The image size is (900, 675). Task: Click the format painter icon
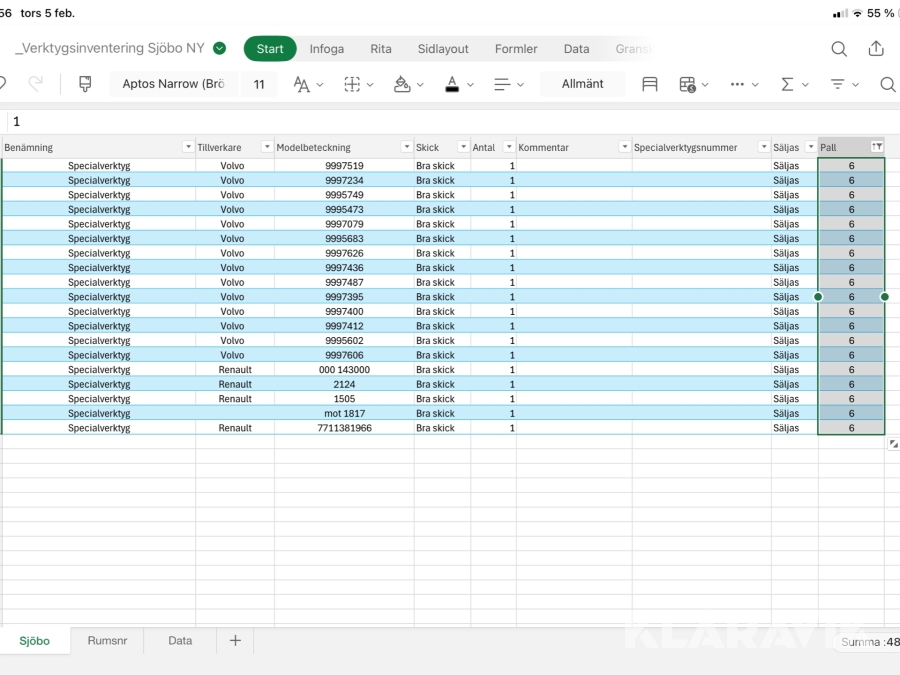click(85, 84)
